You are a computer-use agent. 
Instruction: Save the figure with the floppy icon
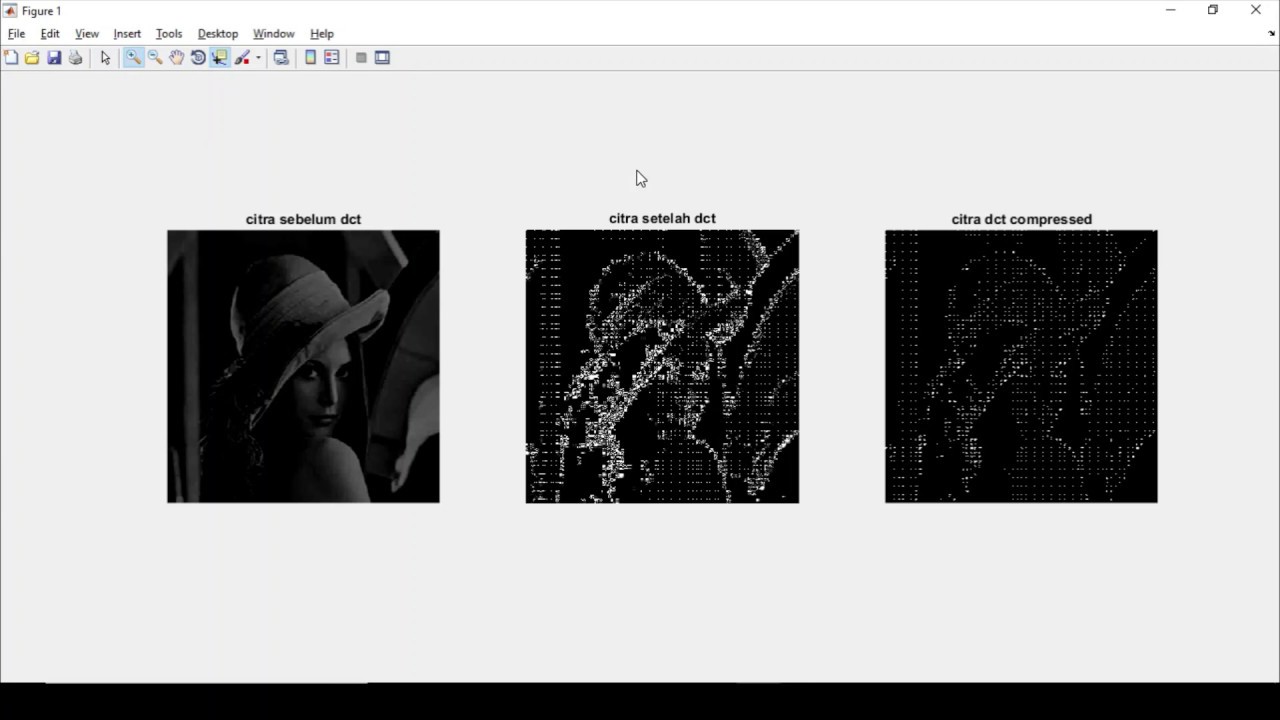coord(54,58)
